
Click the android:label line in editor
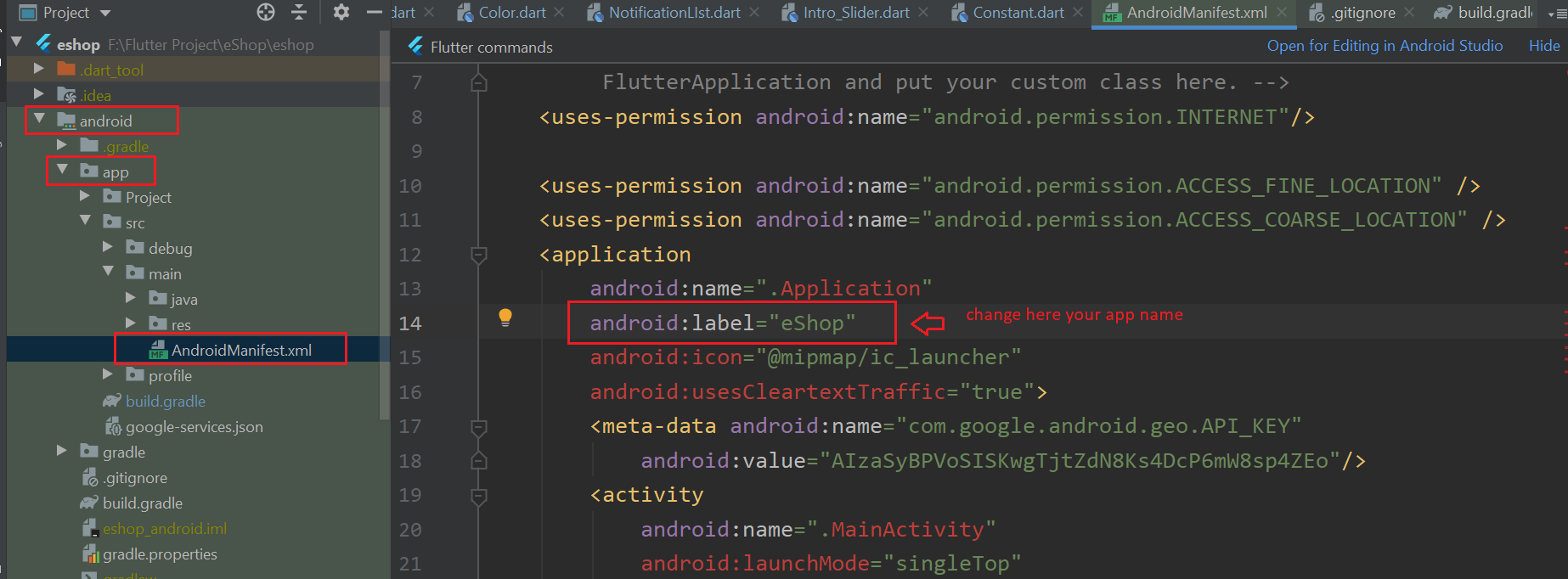click(722, 323)
